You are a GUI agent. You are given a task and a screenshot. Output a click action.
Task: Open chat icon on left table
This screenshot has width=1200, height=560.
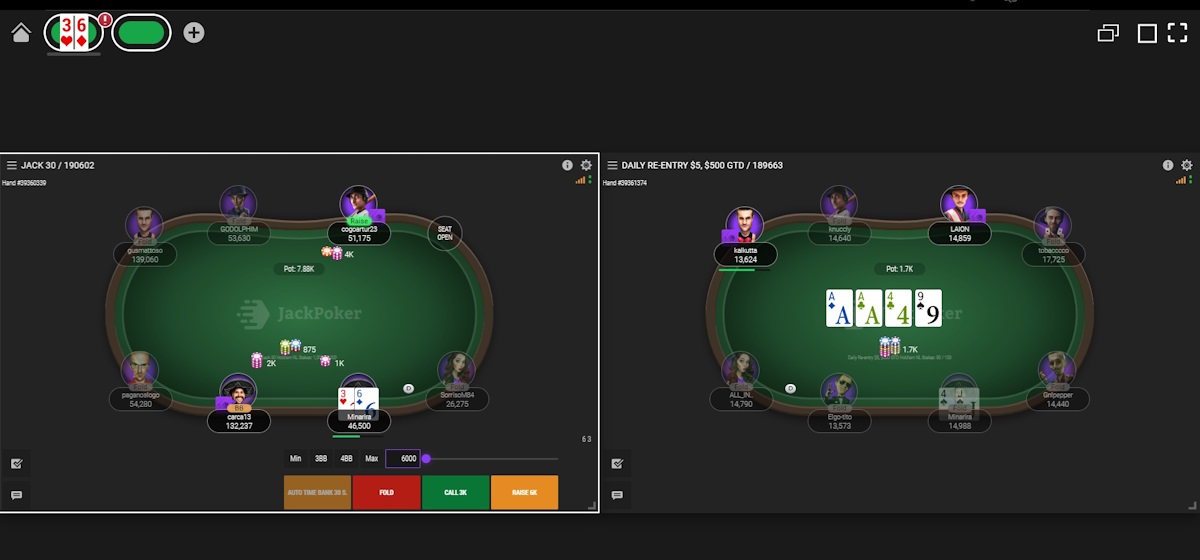[16, 495]
